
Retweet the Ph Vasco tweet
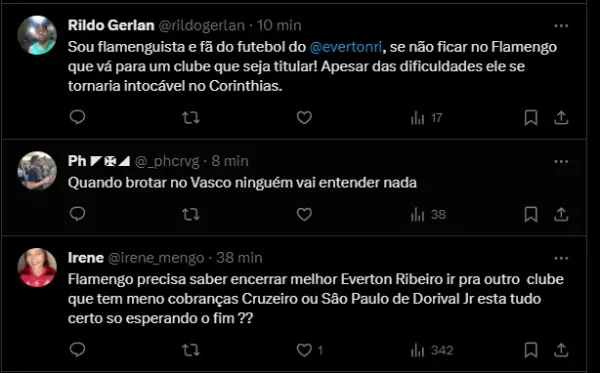click(191, 214)
